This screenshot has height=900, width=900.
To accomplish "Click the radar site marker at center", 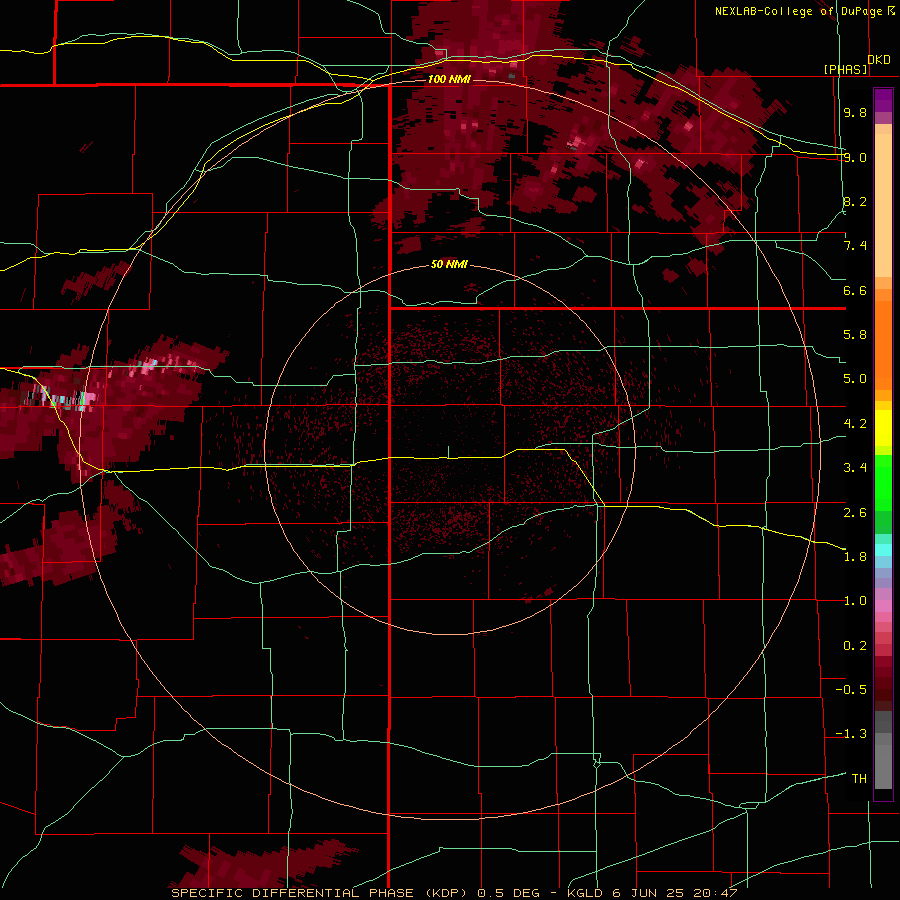I will click(x=449, y=452).
